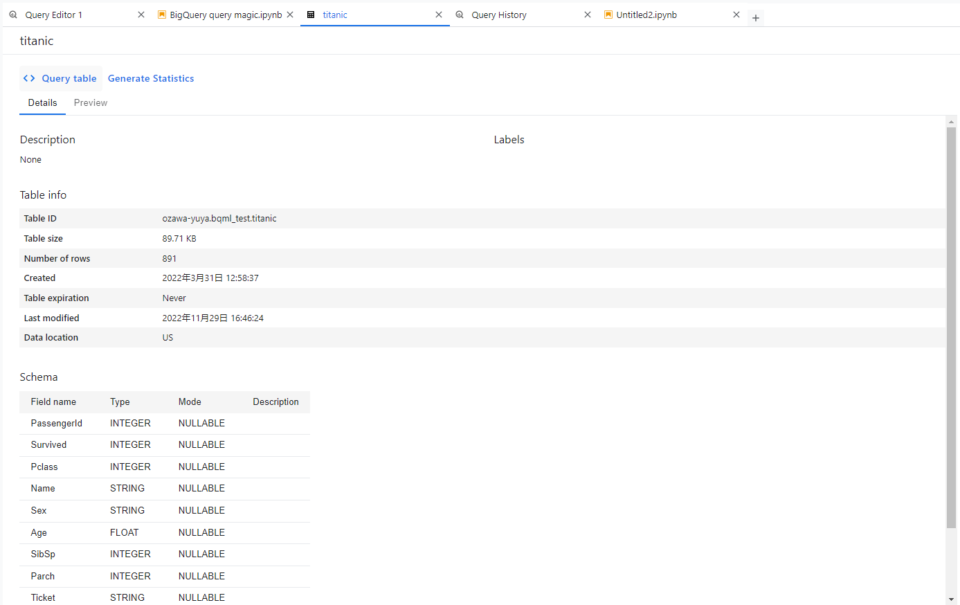Close the Query History tab
This screenshot has width=960, height=605.
[587, 15]
